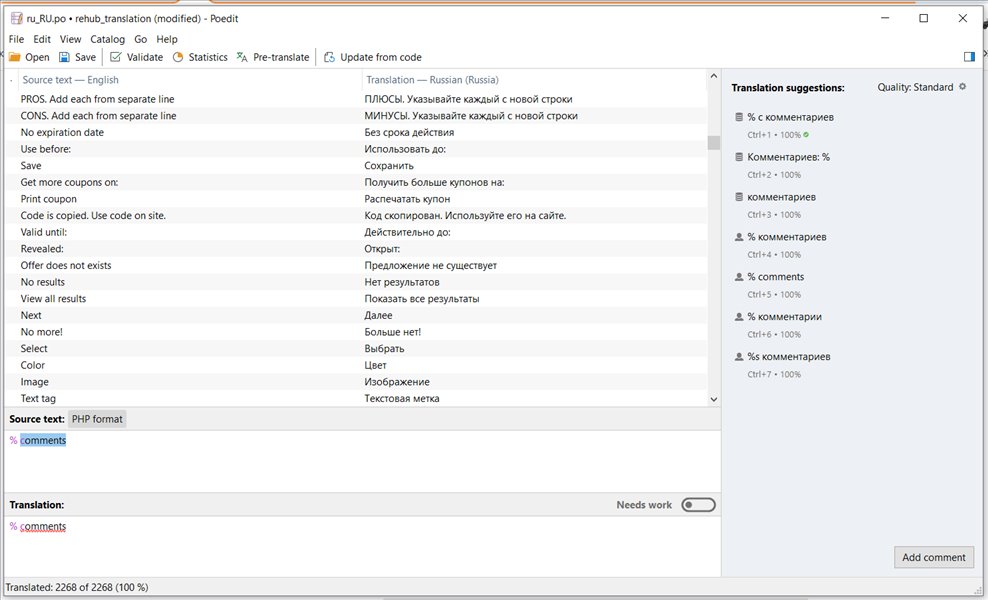Open the Catalog menu

(x=108, y=39)
